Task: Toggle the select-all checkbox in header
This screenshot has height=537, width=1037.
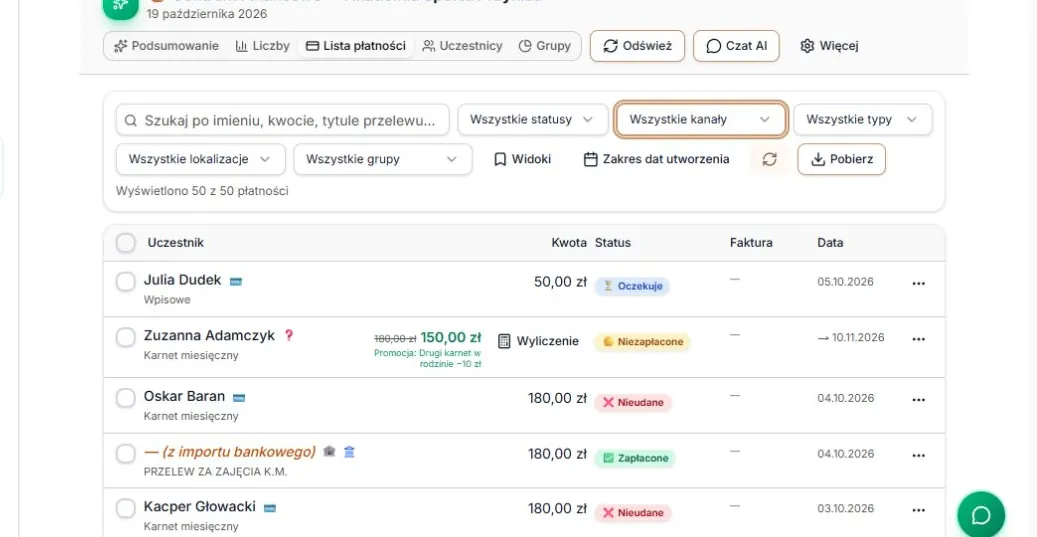Action: point(126,243)
